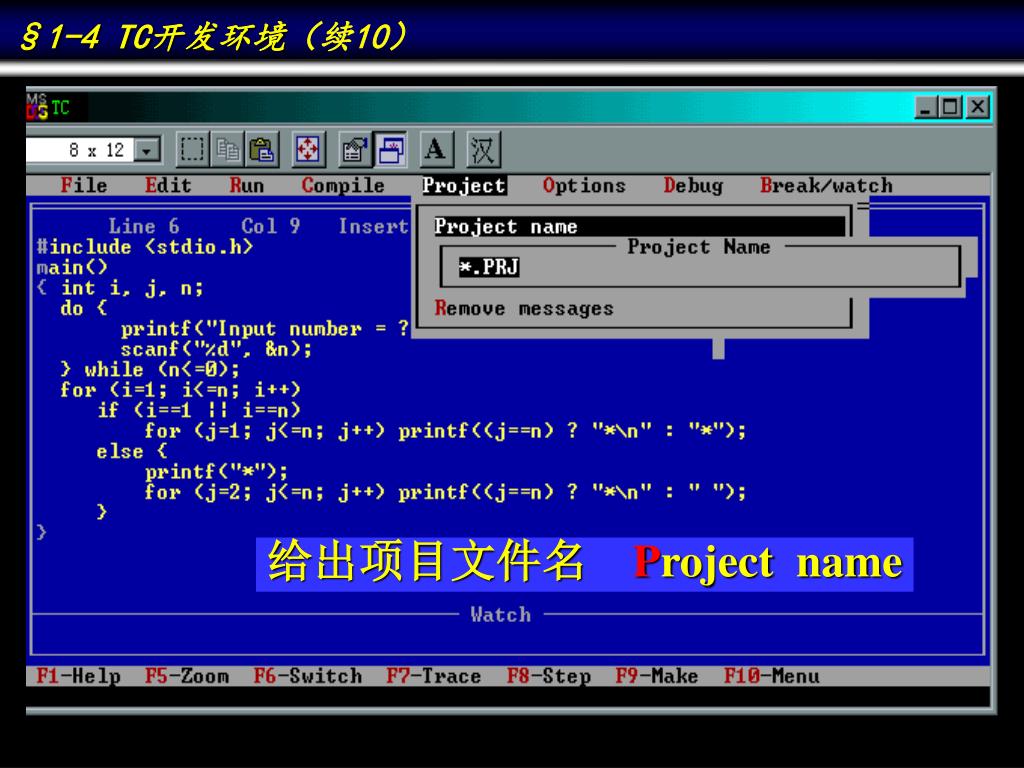Click the 'Col 9' status indicator
1024x768 pixels.
(270, 226)
